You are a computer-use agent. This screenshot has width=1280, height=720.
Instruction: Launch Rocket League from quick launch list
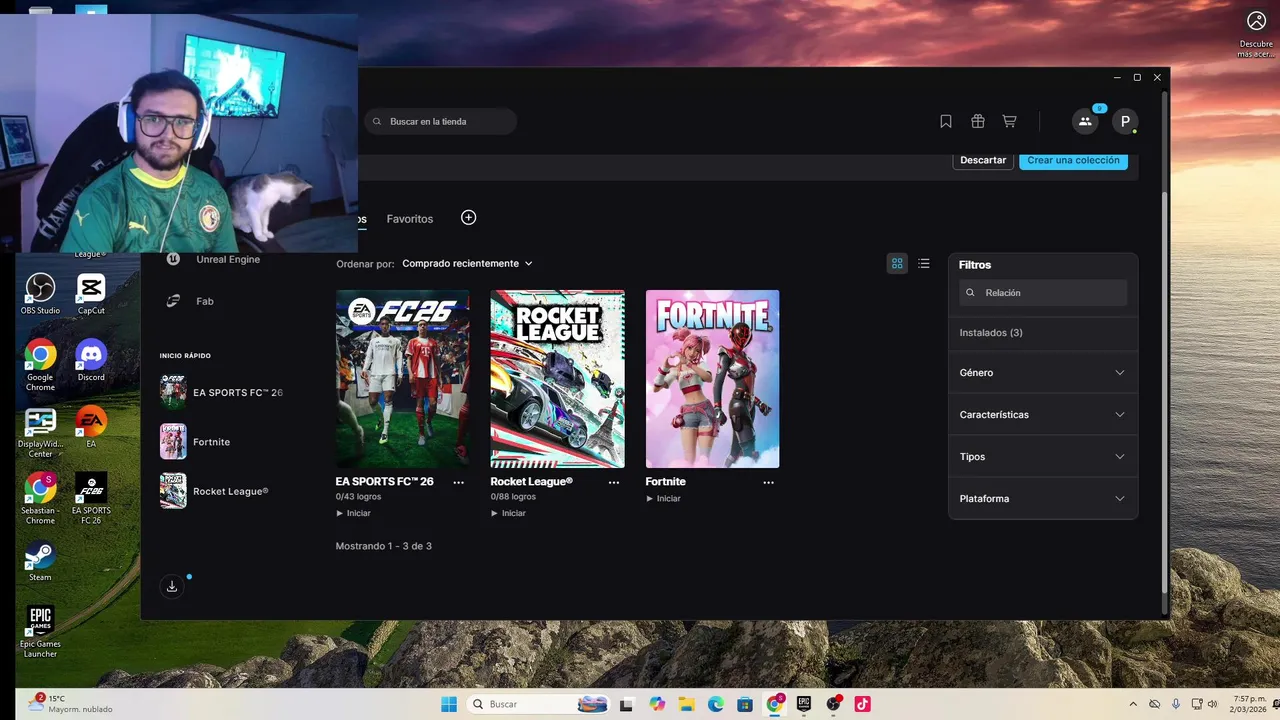point(215,491)
